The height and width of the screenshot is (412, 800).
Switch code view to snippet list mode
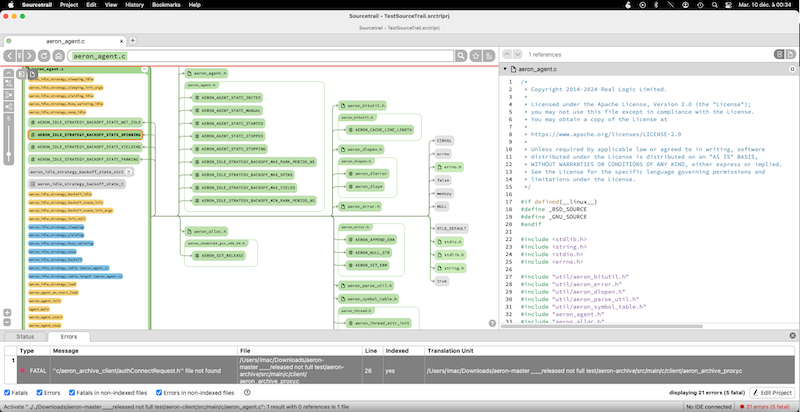(779, 54)
